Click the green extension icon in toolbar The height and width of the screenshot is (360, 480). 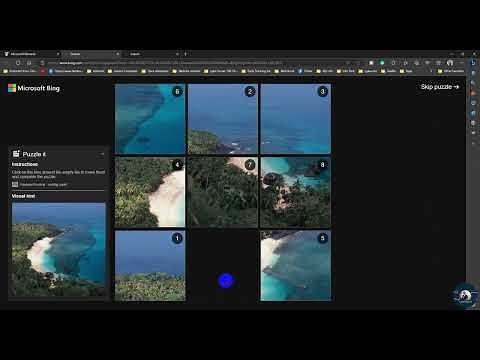[382, 63]
